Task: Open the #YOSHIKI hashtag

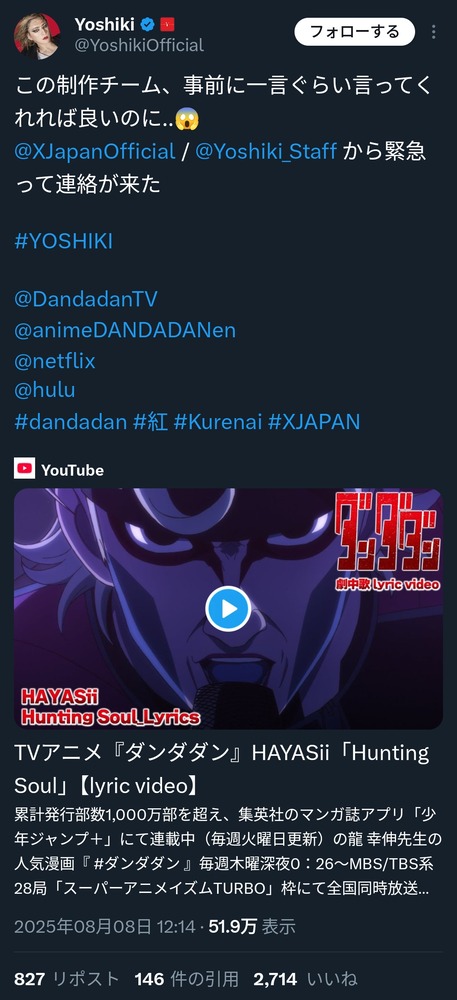Action: click(63, 241)
